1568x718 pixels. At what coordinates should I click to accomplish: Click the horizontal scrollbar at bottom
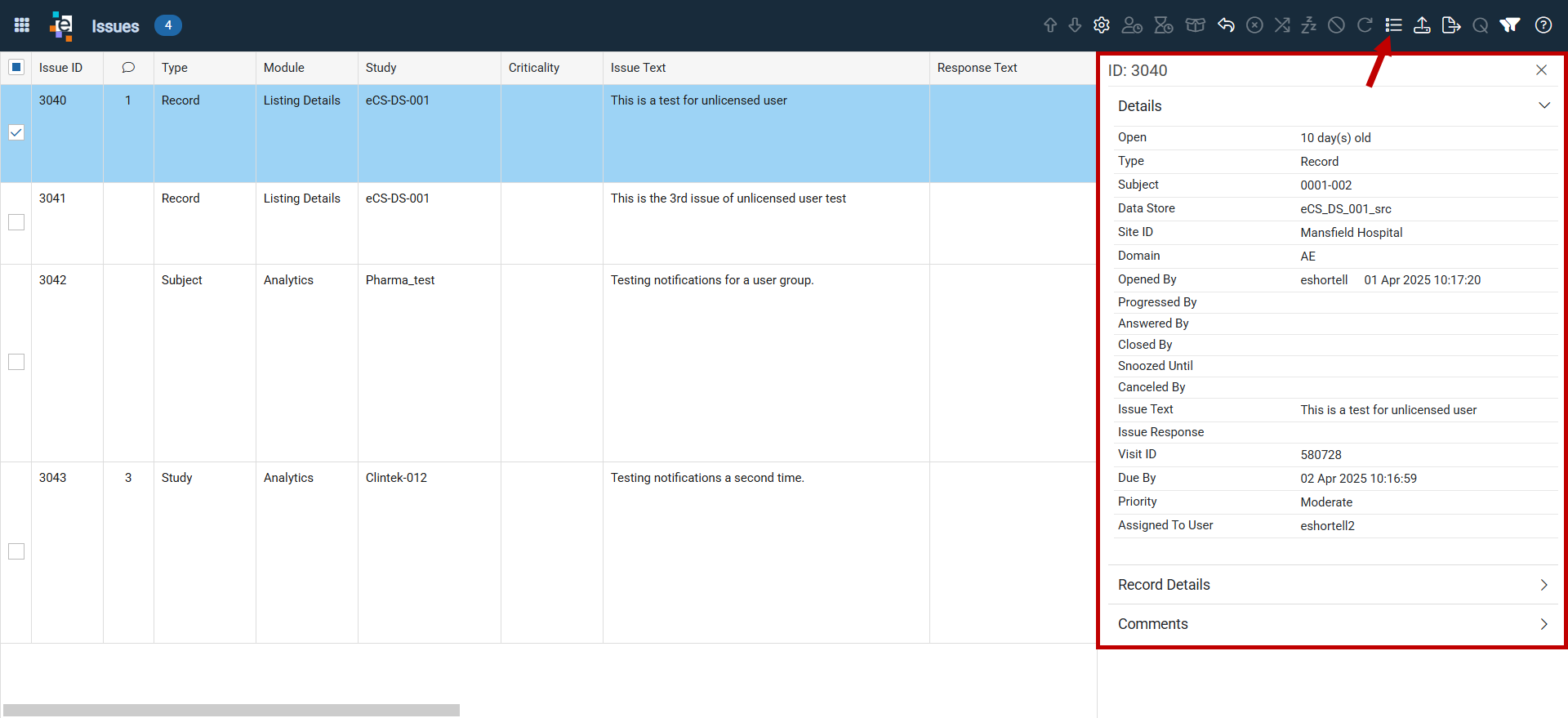click(x=231, y=710)
